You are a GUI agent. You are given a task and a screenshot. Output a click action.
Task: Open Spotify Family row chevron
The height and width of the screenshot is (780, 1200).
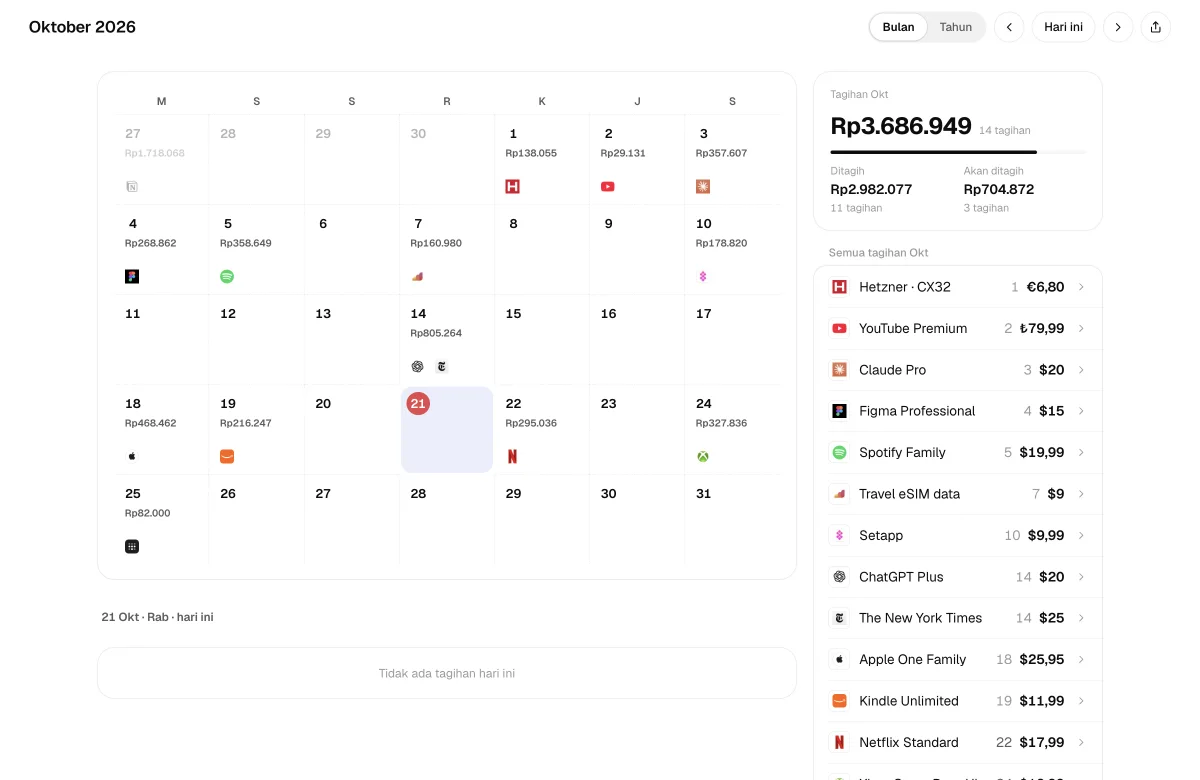1081,452
